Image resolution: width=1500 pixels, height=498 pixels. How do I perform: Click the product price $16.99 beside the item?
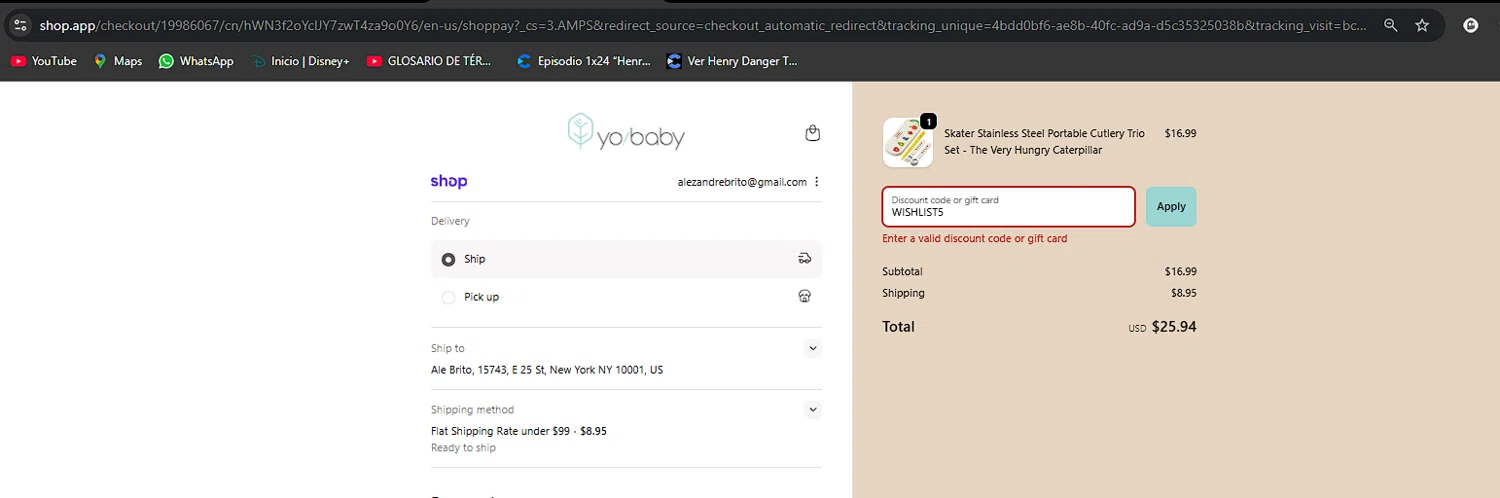[x=1180, y=133]
